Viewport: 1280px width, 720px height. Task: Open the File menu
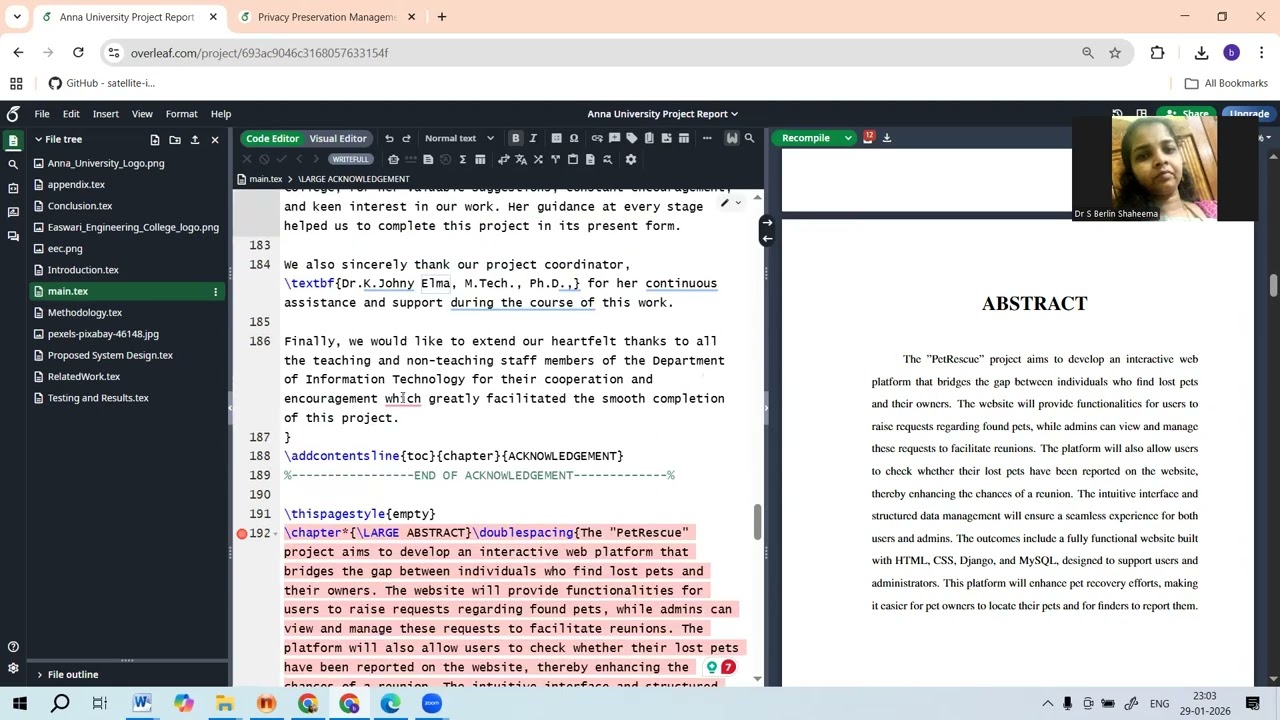point(42,114)
